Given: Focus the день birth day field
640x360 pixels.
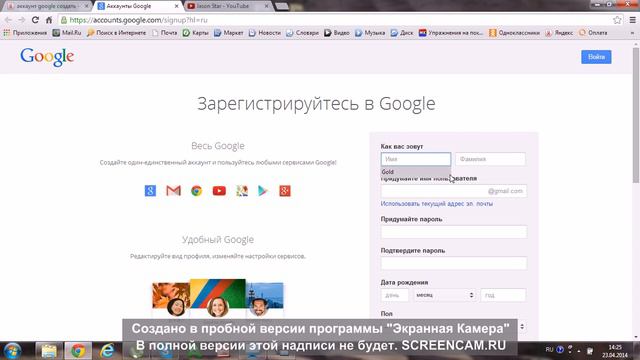Looking at the screenshot, I should 394,295.
